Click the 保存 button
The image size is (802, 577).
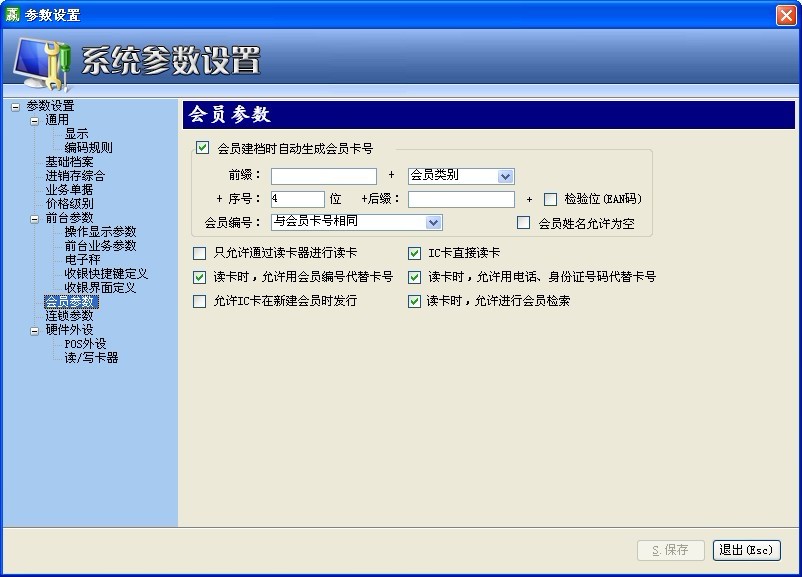[671, 550]
